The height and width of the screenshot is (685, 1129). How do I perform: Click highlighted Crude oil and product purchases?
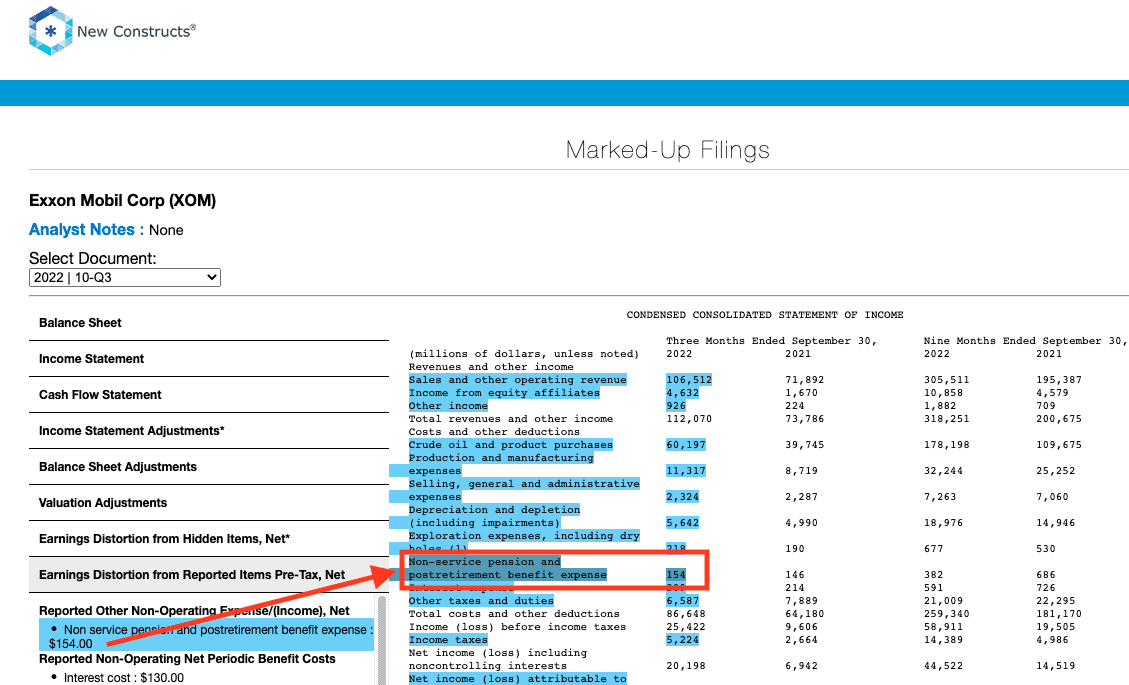tap(510, 444)
